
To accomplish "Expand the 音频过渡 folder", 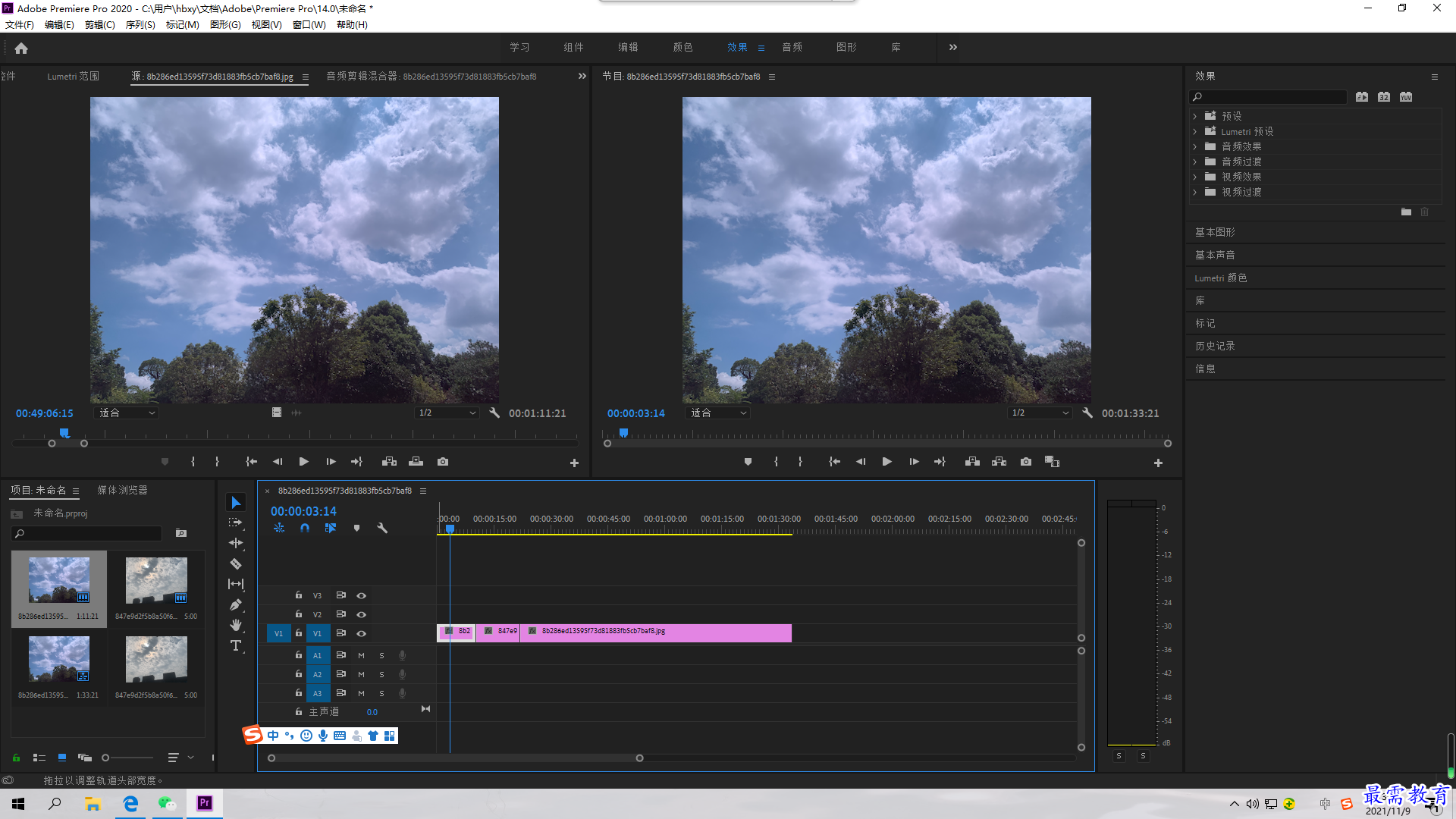I will point(1194,162).
